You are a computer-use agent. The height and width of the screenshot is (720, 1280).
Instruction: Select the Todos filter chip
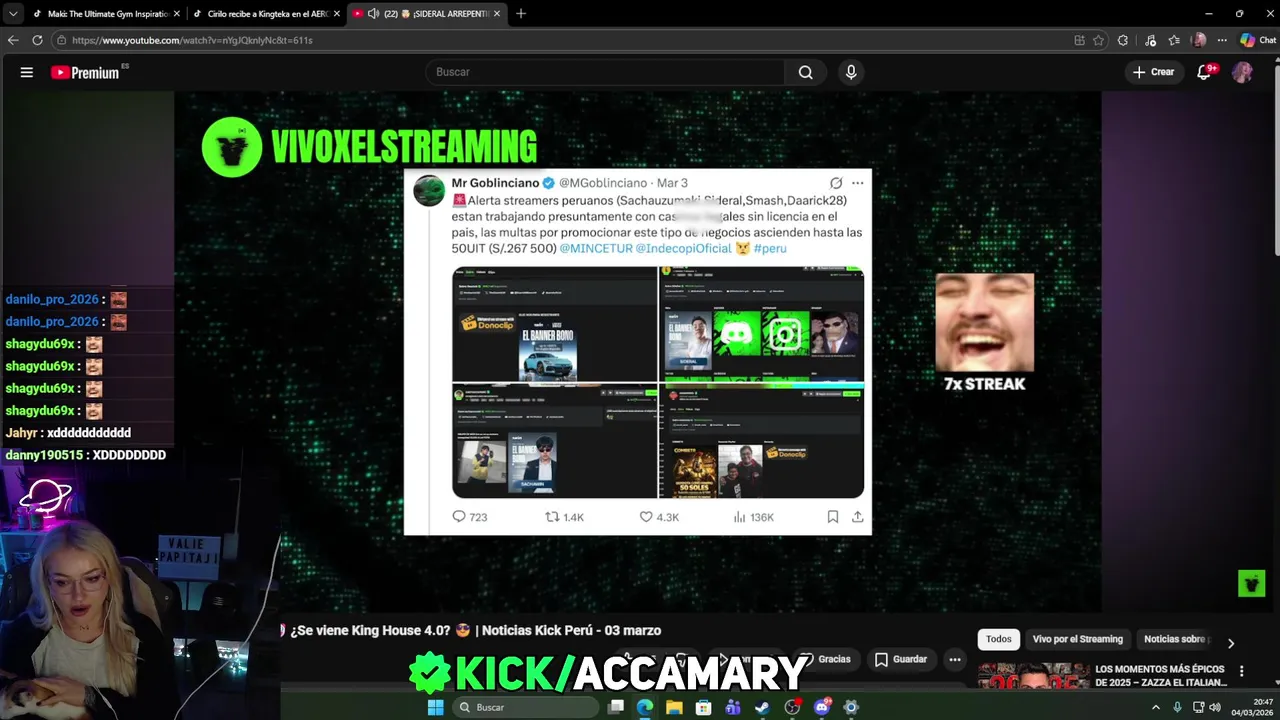[998, 639]
